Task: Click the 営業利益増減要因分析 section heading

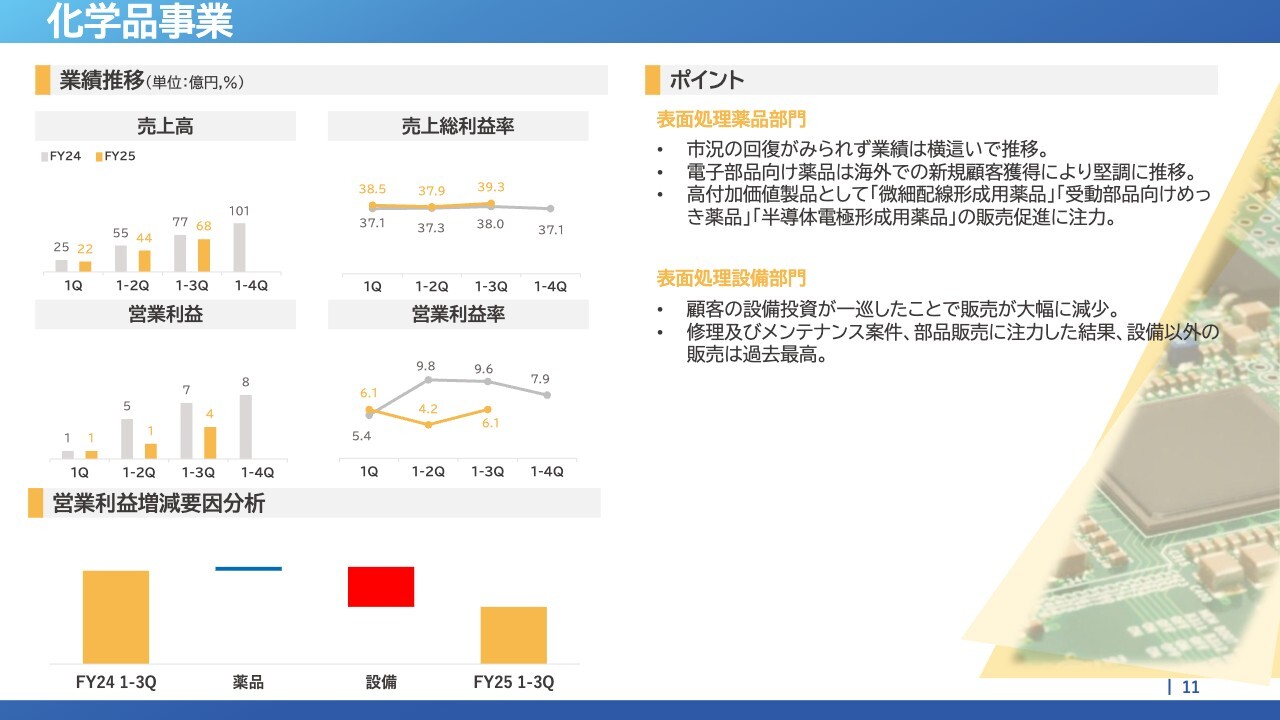Action: click(x=159, y=504)
